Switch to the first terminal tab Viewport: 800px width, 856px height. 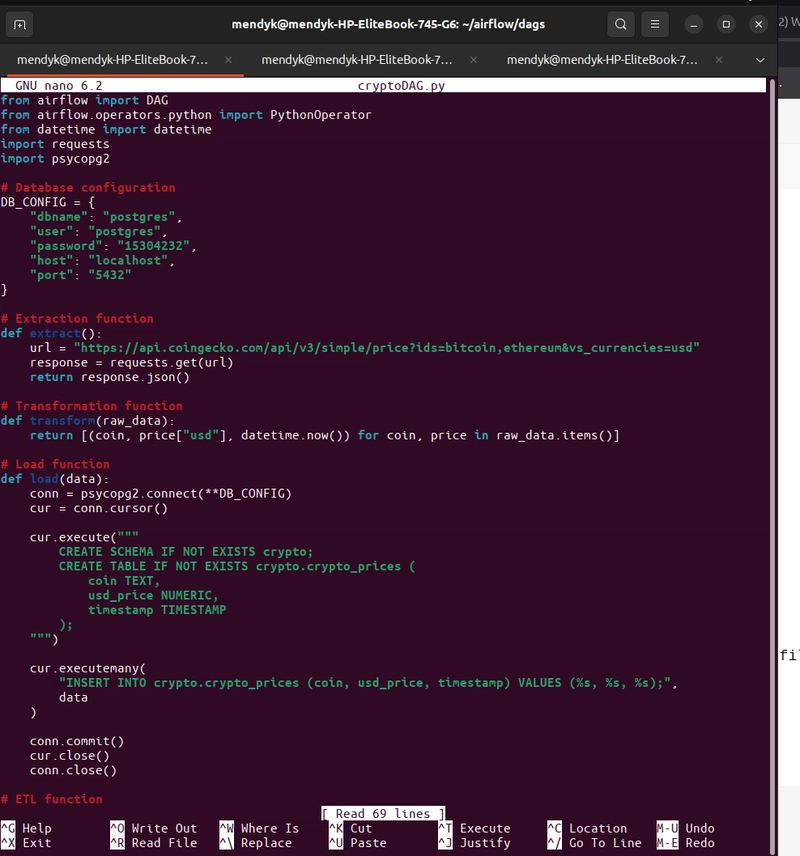tap(112, 60)
